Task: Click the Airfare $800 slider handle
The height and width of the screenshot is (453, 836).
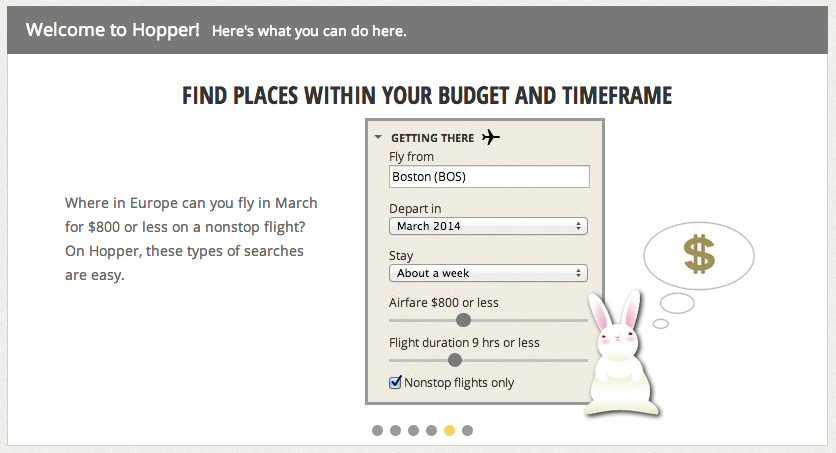Action: click(463, 320)
